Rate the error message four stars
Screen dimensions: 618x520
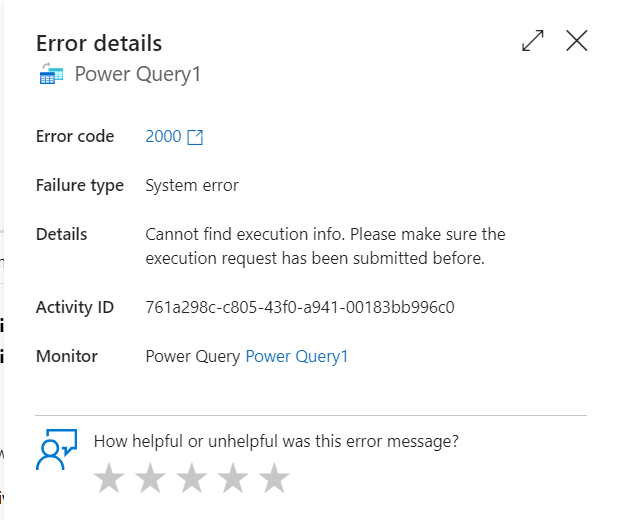point(233,478)
